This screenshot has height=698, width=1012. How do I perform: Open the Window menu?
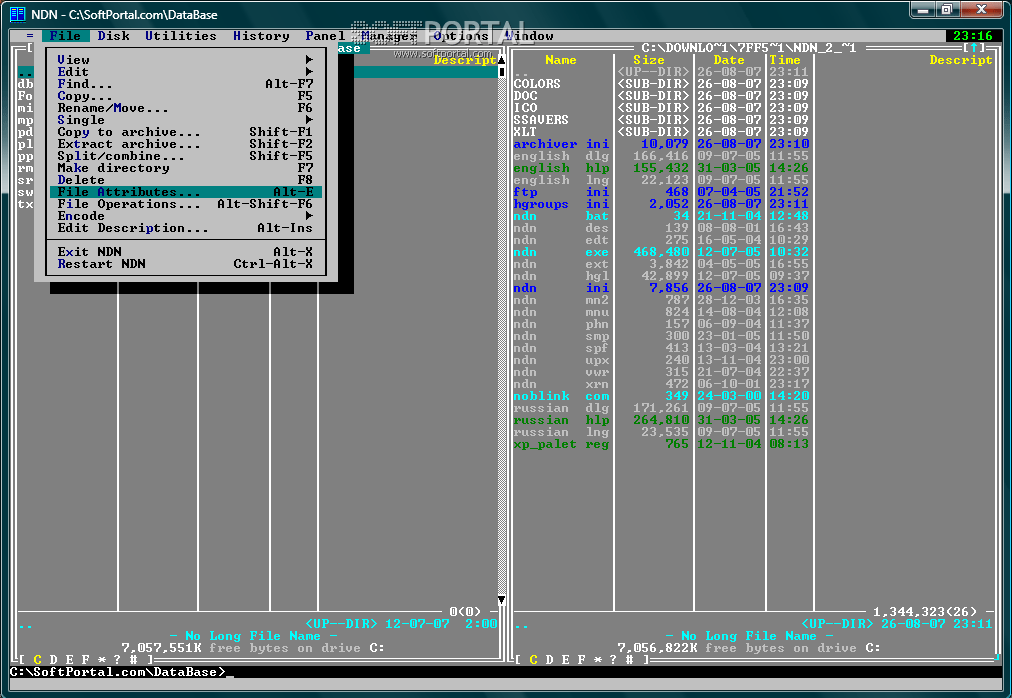pyautogui.click(x=529, y=36)
